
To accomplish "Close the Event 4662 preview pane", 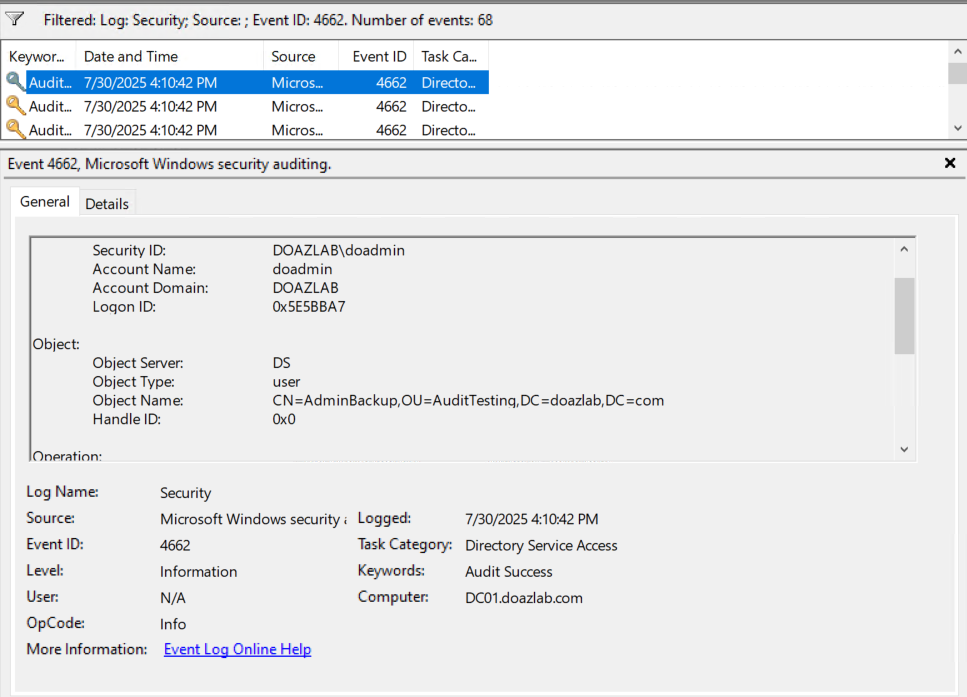I will click(x=950, y=163).
